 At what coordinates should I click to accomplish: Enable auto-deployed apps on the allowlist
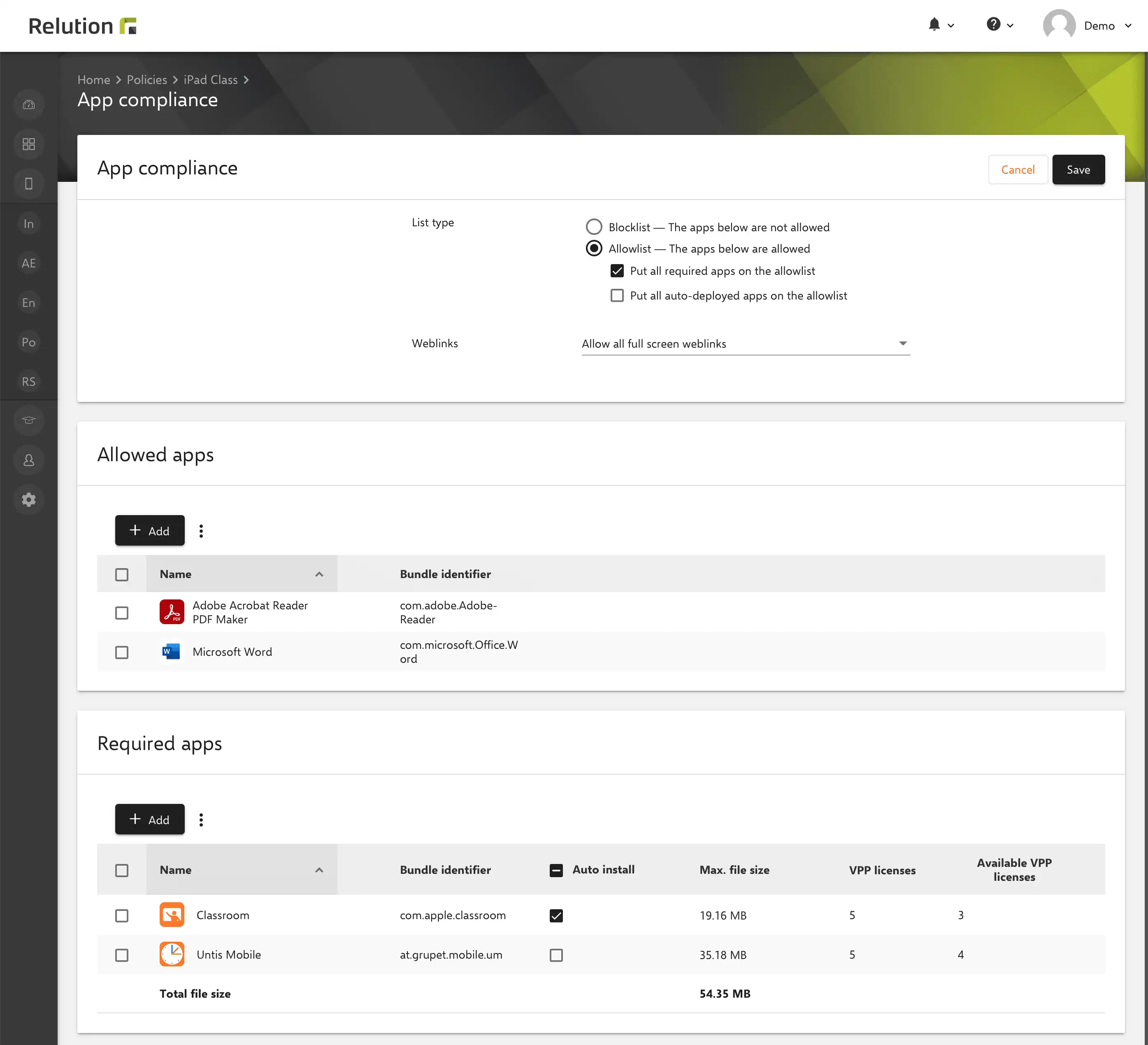(x=617, y=295)
